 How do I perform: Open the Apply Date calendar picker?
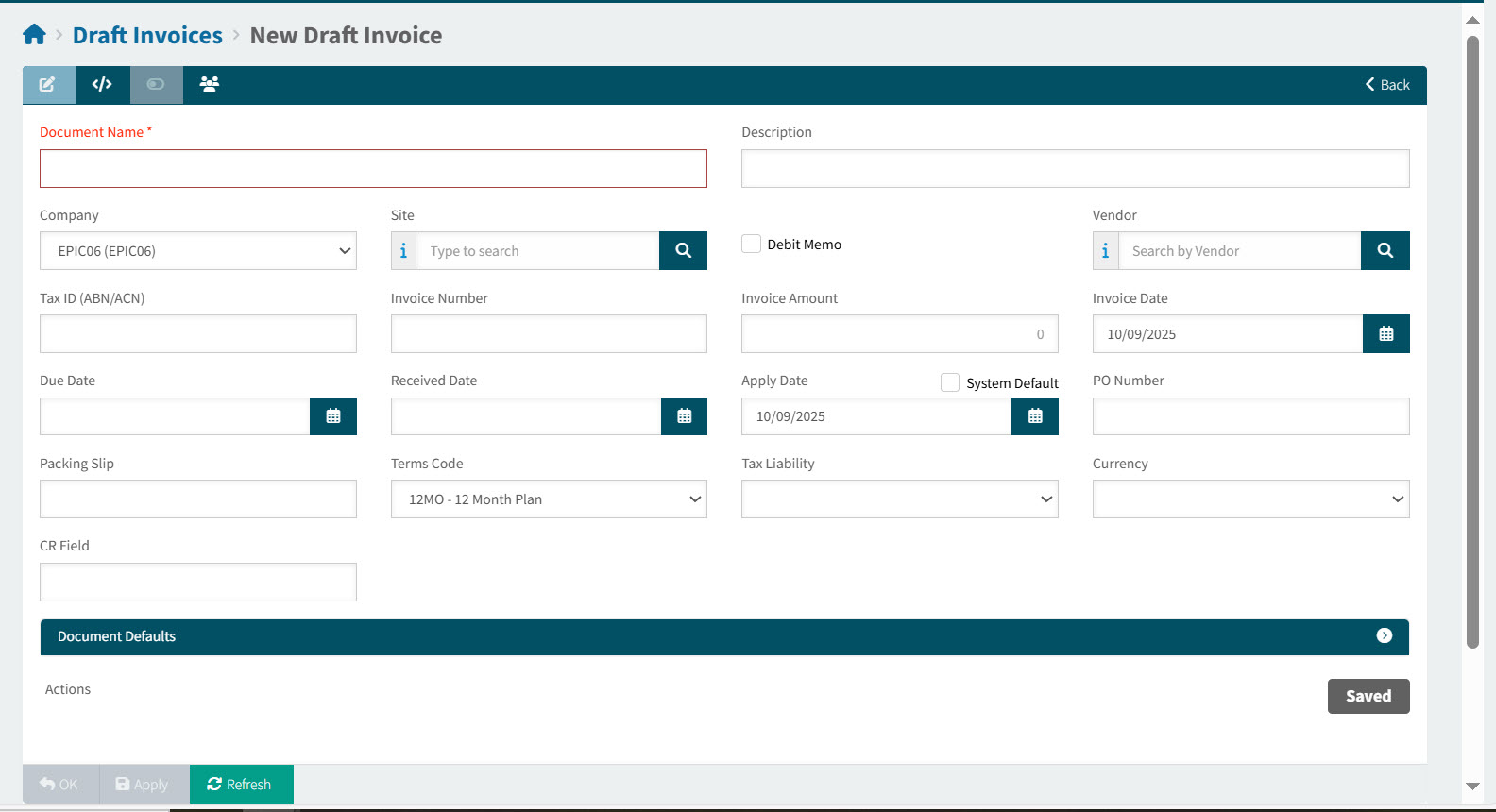(x=1034, y=416)
